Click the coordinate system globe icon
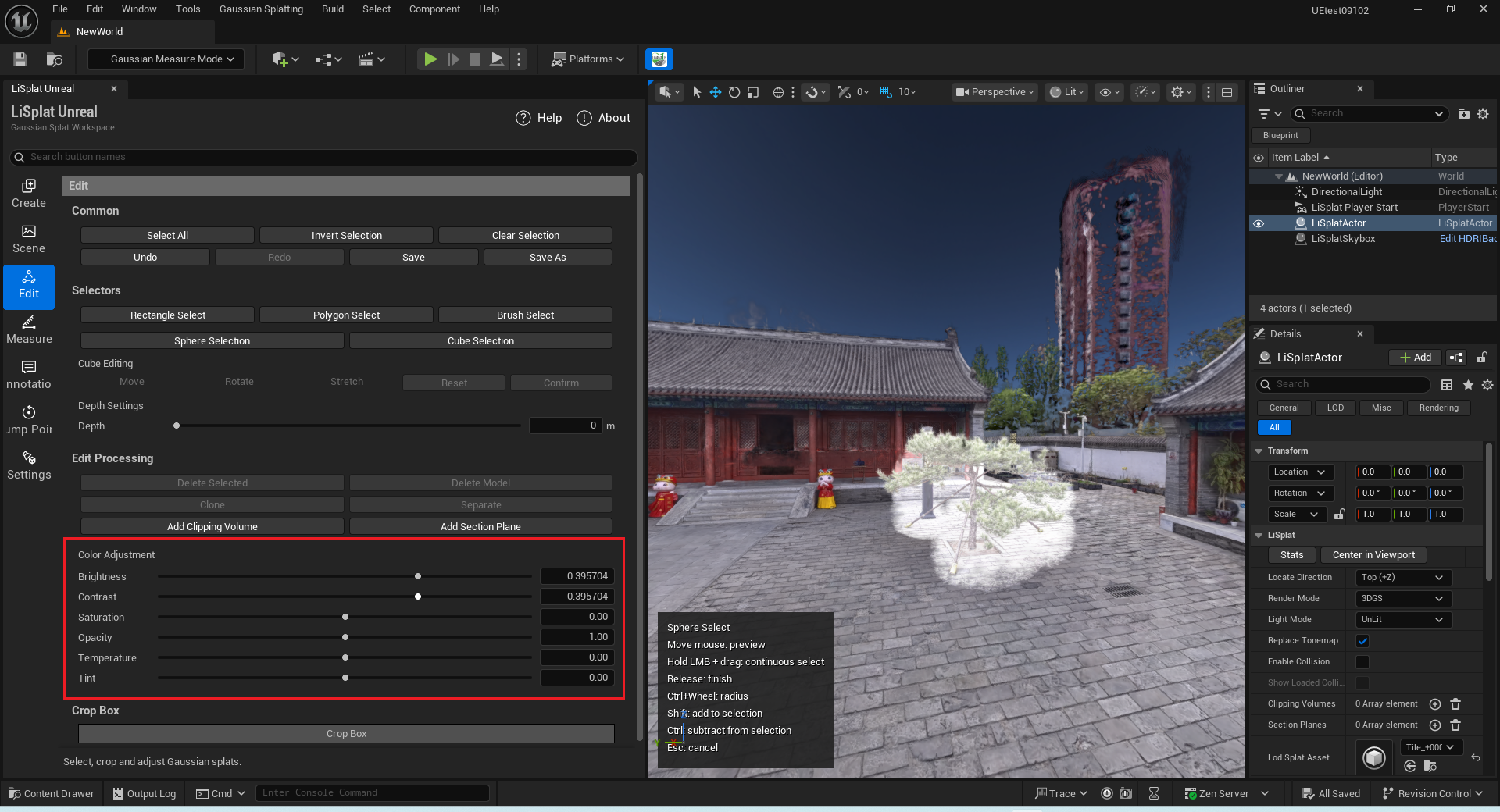1500x812 pixels. pyautogui.click(x=778, y=92)
